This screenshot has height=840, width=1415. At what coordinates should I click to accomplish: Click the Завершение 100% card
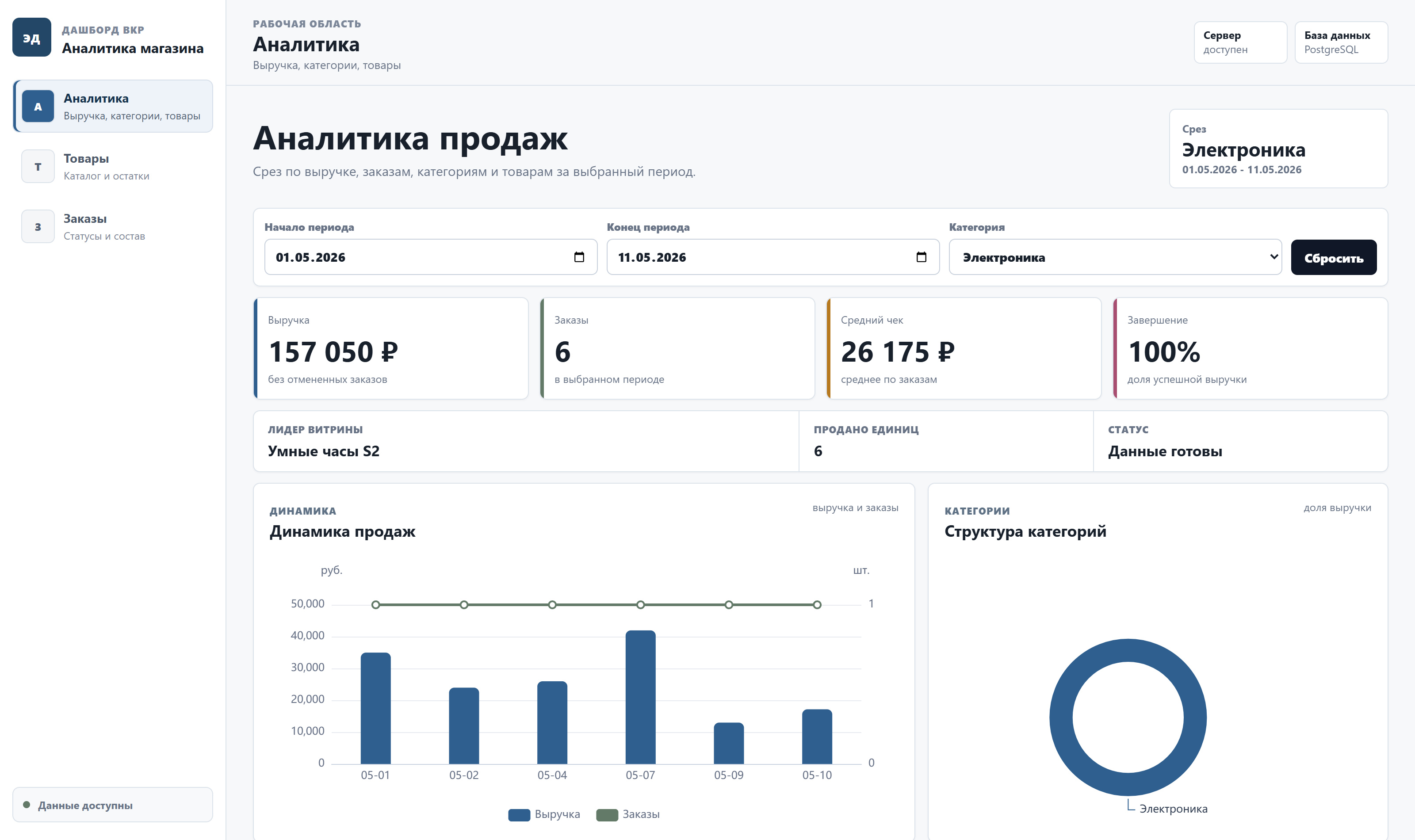pyautogui.click(x=1251, y=349)
